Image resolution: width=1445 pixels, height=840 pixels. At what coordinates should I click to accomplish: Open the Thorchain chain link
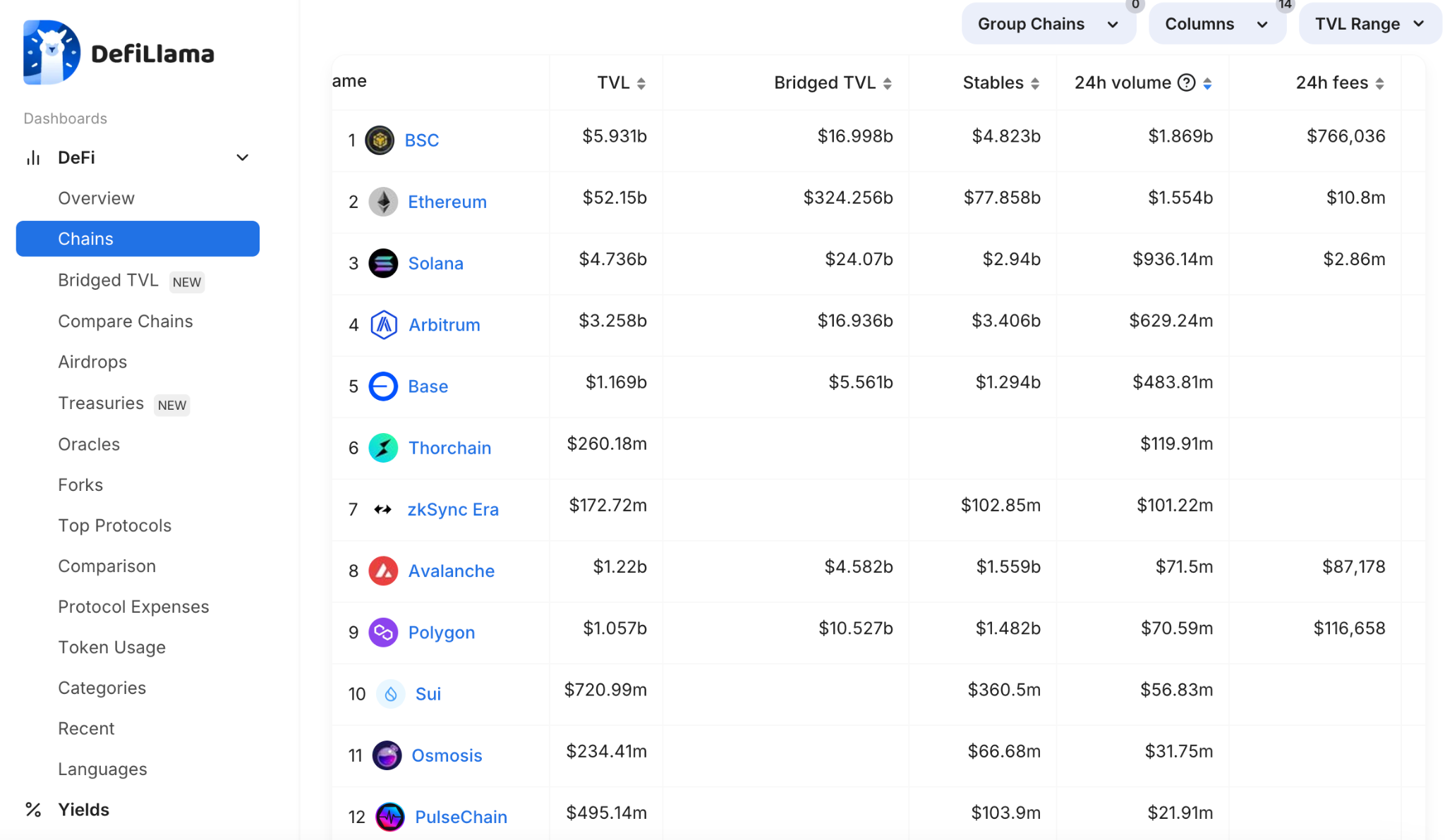tap(449, 448)
